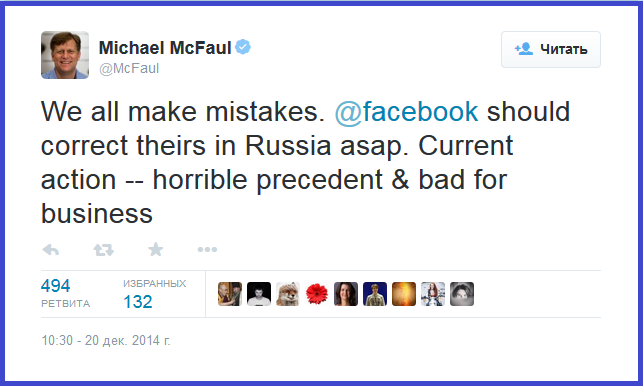Click the blue verified badge

(x=243, y=47)
